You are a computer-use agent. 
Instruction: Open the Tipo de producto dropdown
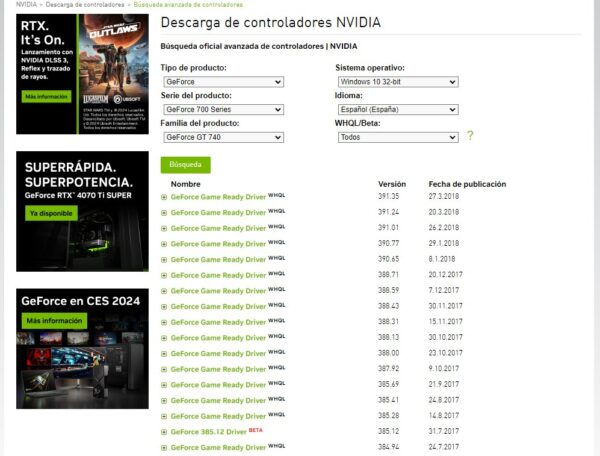tap(223, 82)
